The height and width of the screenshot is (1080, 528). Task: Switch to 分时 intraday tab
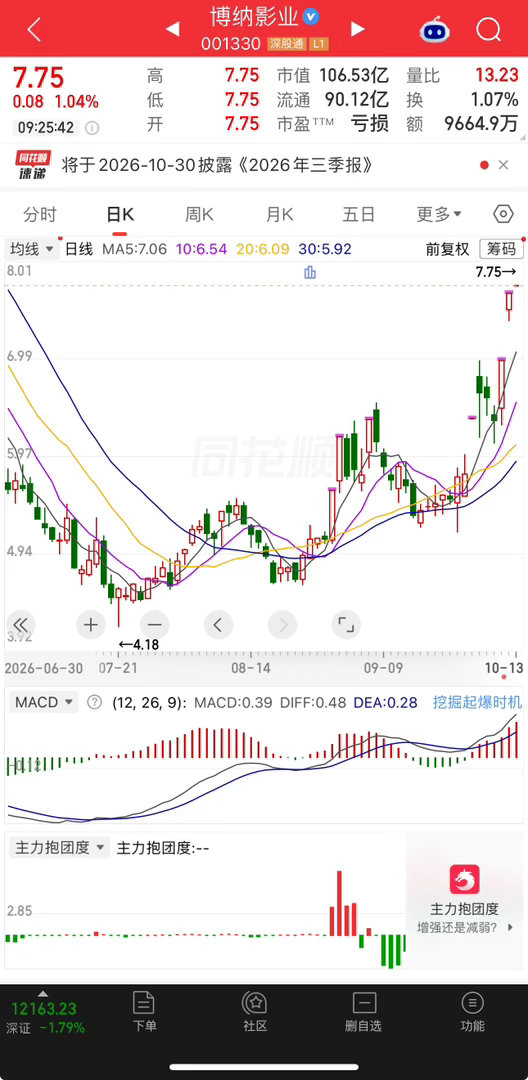coord(40,214)
